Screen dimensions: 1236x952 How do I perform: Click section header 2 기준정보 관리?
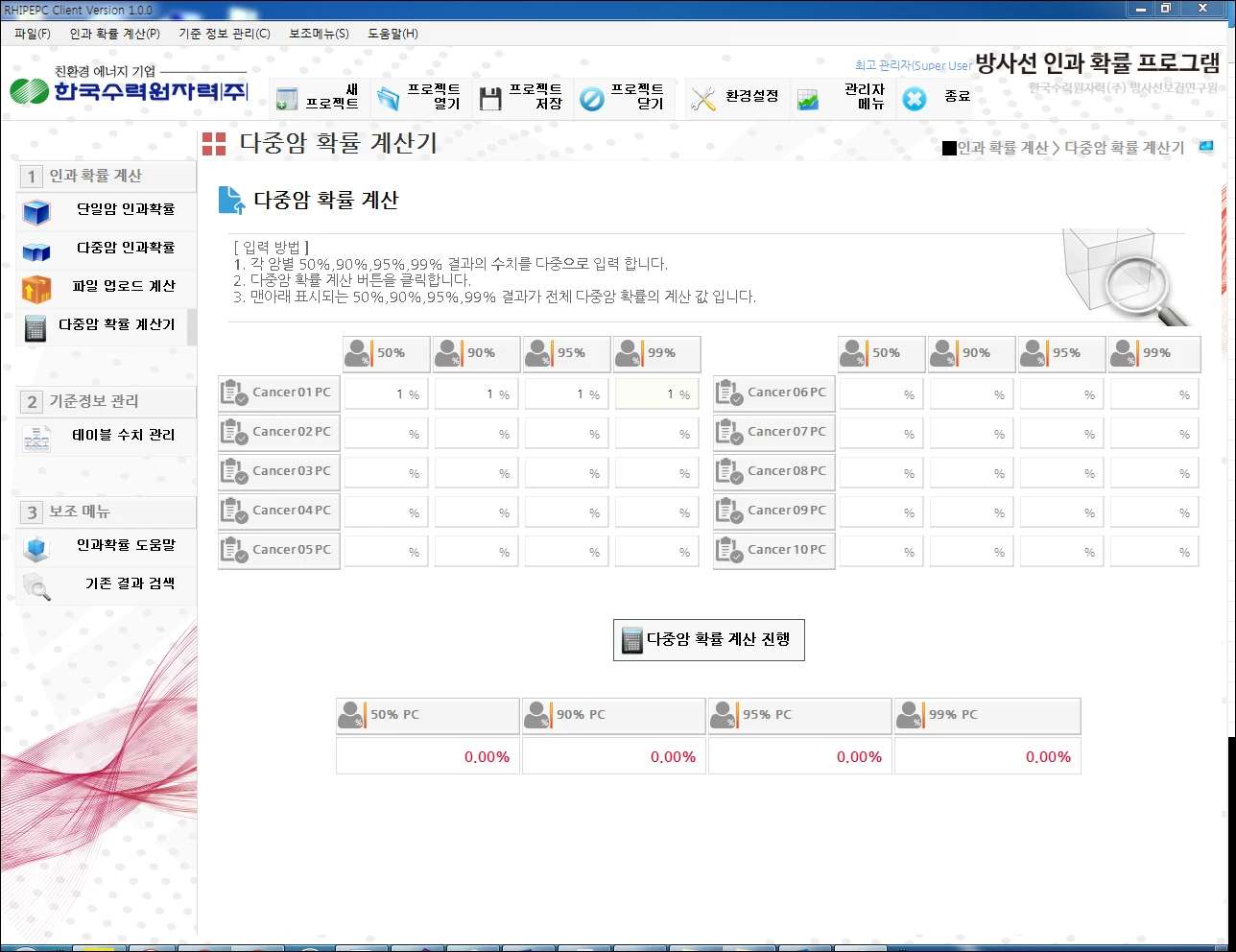(x=107, y=401)
